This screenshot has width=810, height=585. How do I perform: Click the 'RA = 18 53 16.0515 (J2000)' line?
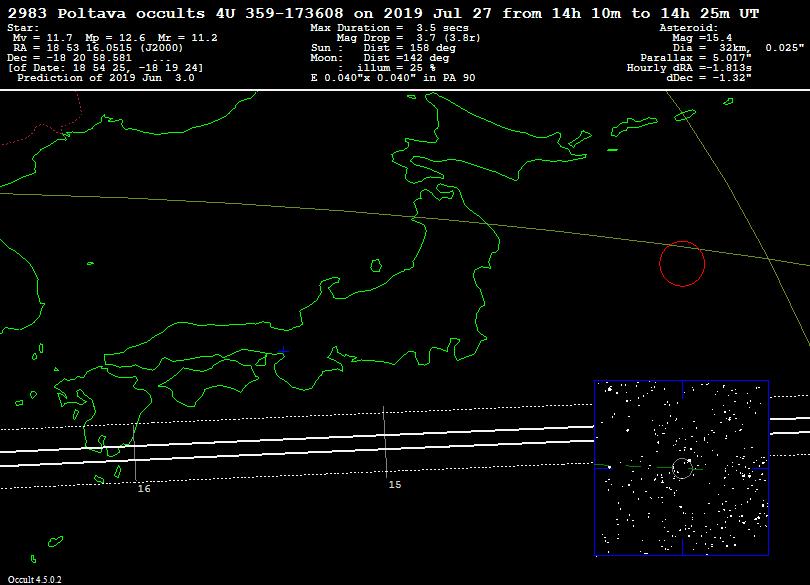[x=98, y=48]
